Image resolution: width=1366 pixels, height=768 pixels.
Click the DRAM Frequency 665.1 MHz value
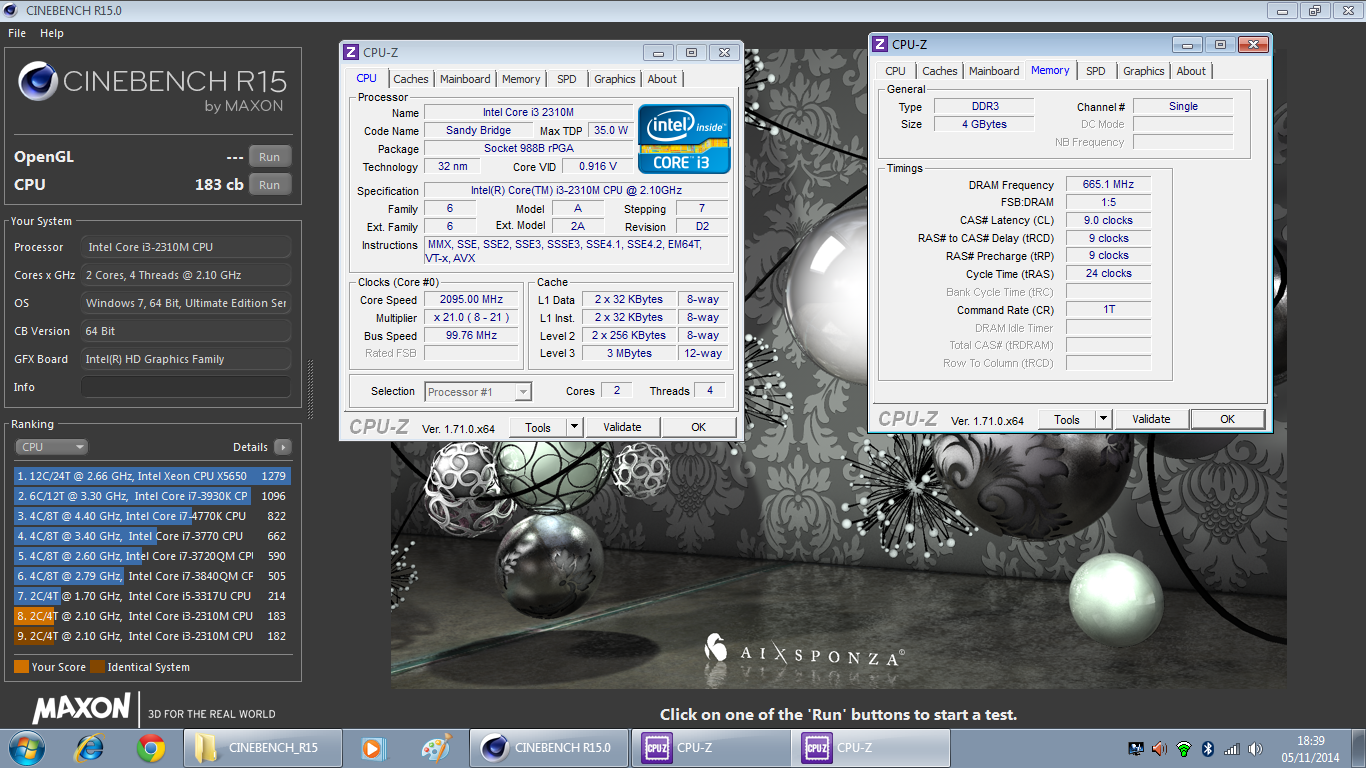point(1108,184)
